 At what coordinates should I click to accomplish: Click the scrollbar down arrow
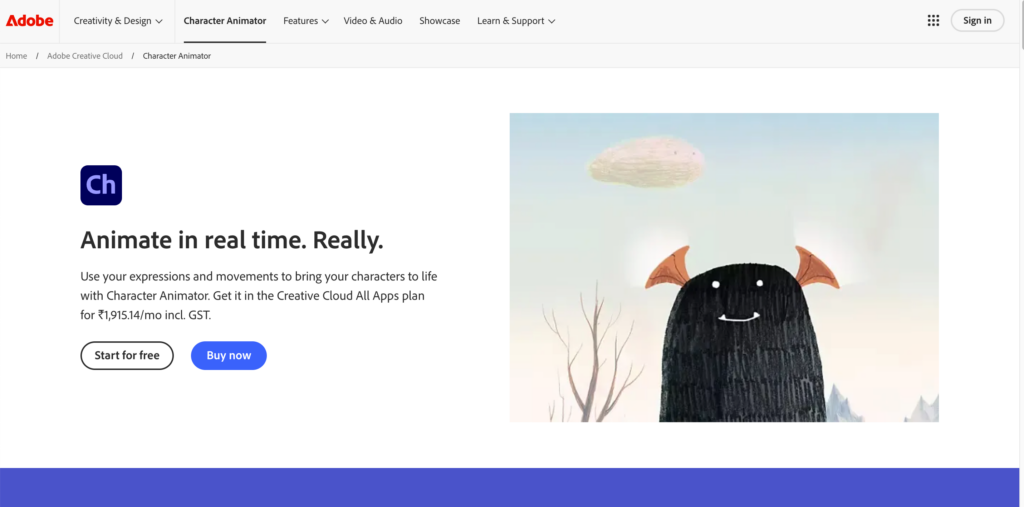coord(1018,501)
